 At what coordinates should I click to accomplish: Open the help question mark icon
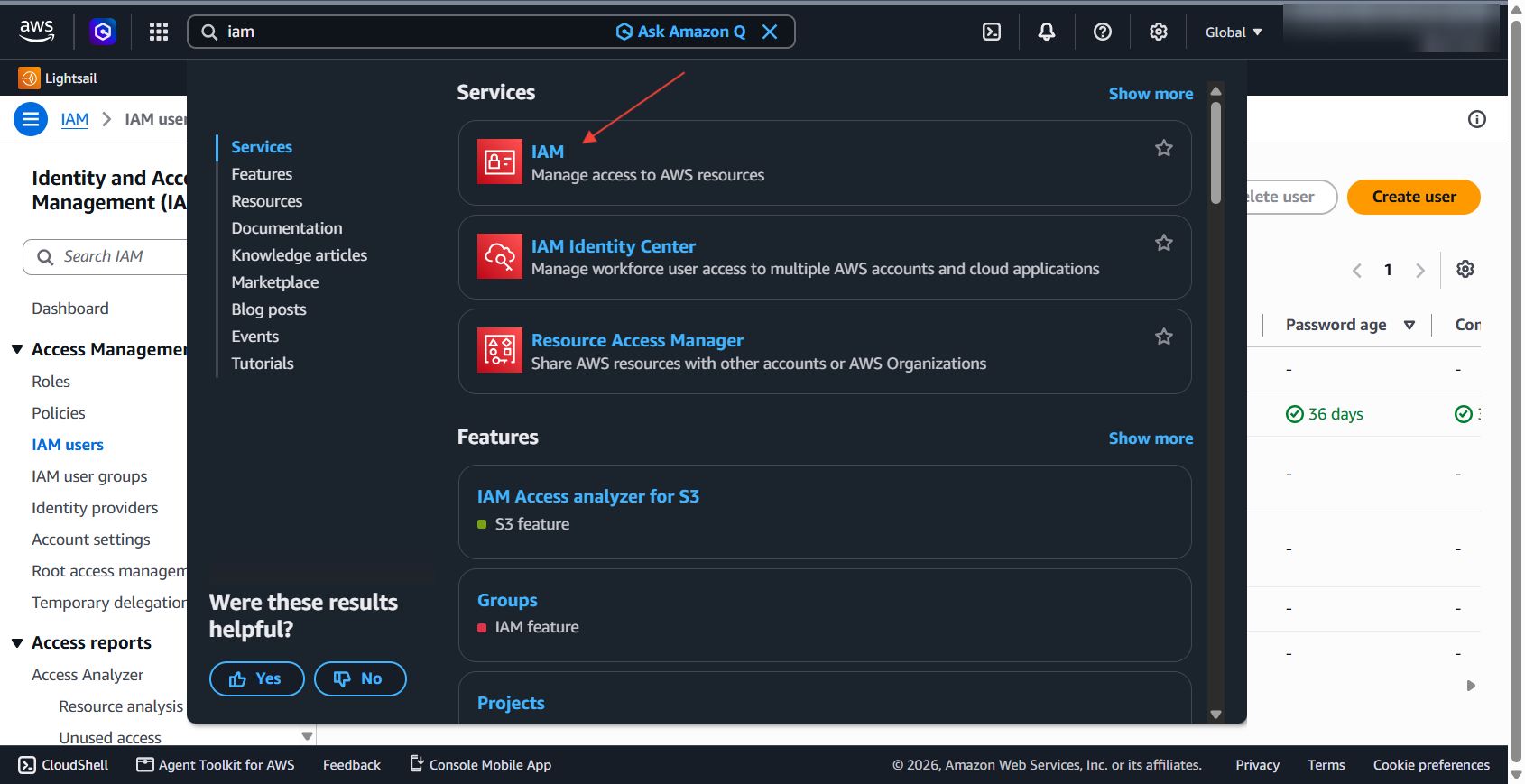pos(1103,32)
